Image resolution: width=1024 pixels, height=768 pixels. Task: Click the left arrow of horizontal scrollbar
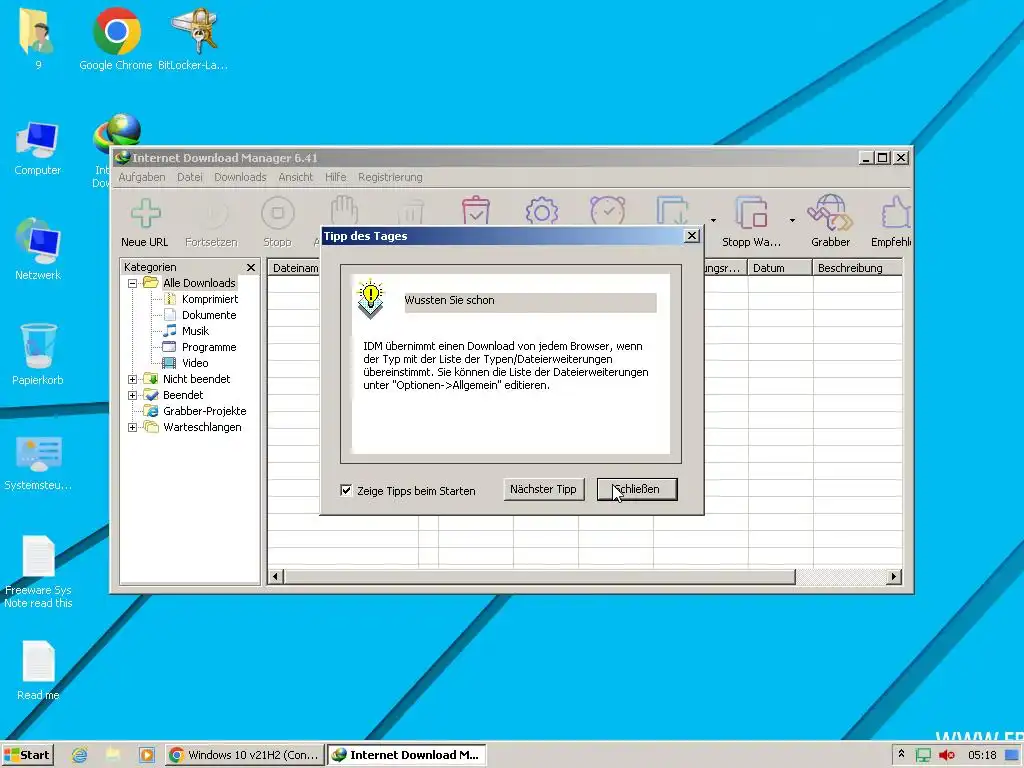(x=275, y=577)
